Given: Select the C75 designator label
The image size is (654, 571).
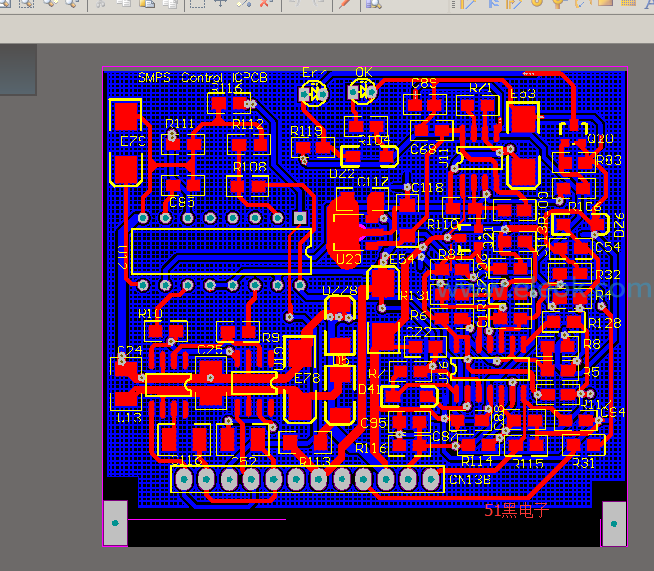Looking at the screenshot, I should click(x=210, y=350).
